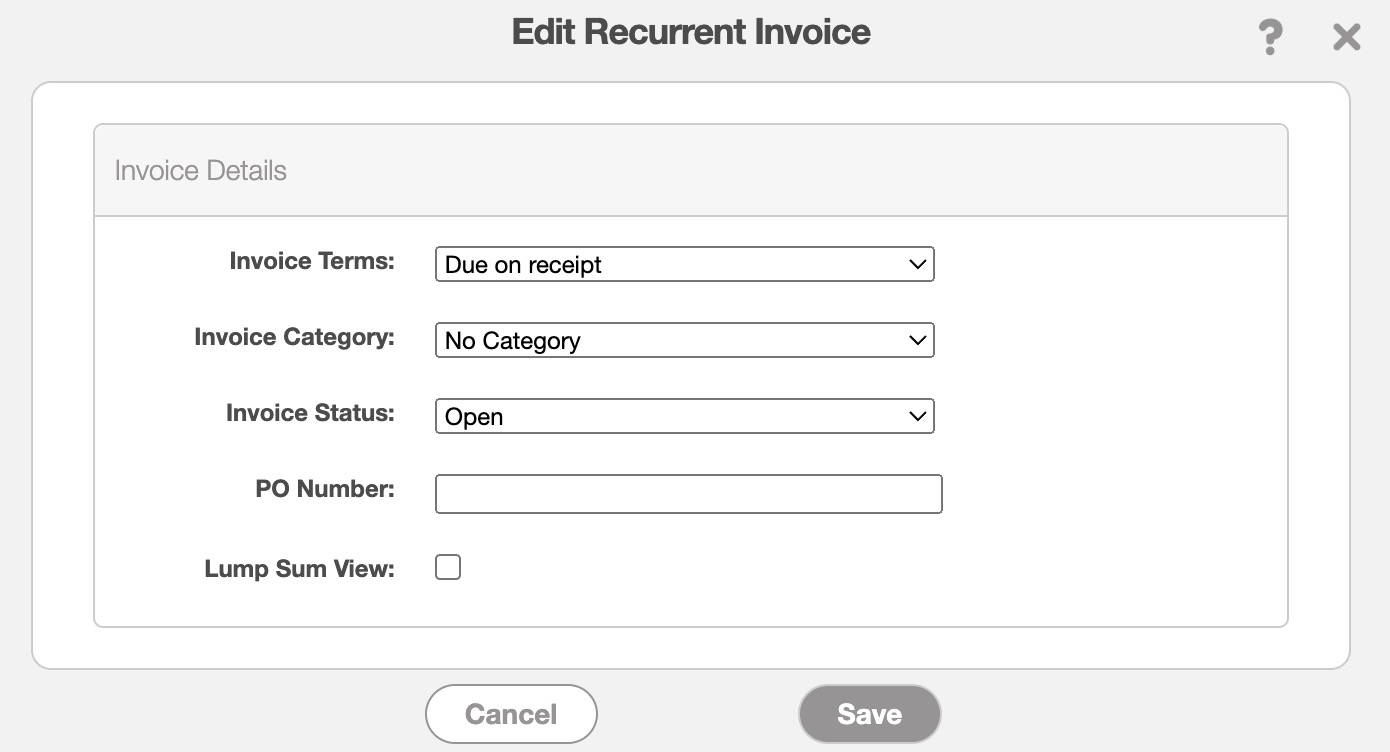Enable the Lump Sum View checkbox
Image resolution: width=1390 pixels, height=752 pixels.
[448, 568]
